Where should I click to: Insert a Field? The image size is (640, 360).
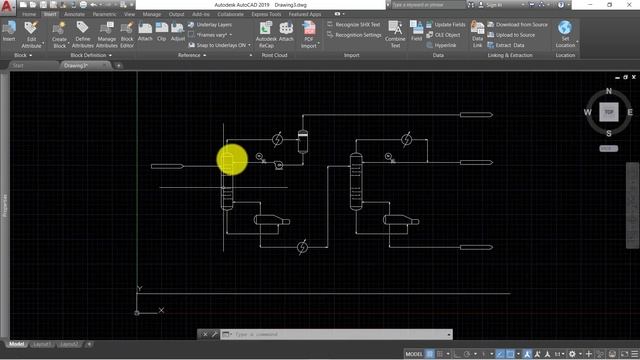(416, 31)
